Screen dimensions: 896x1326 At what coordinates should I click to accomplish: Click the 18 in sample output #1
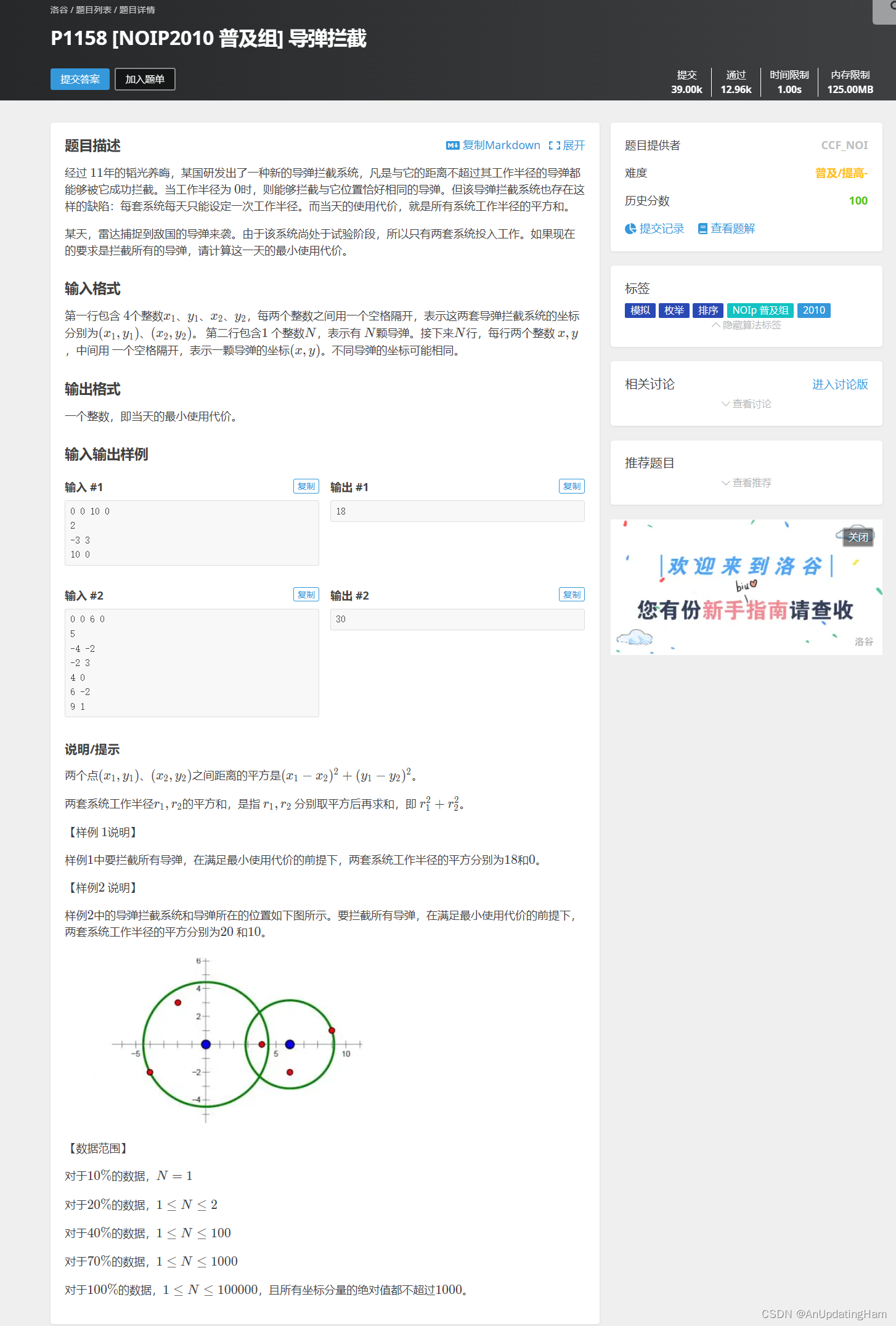click(341, 511)
